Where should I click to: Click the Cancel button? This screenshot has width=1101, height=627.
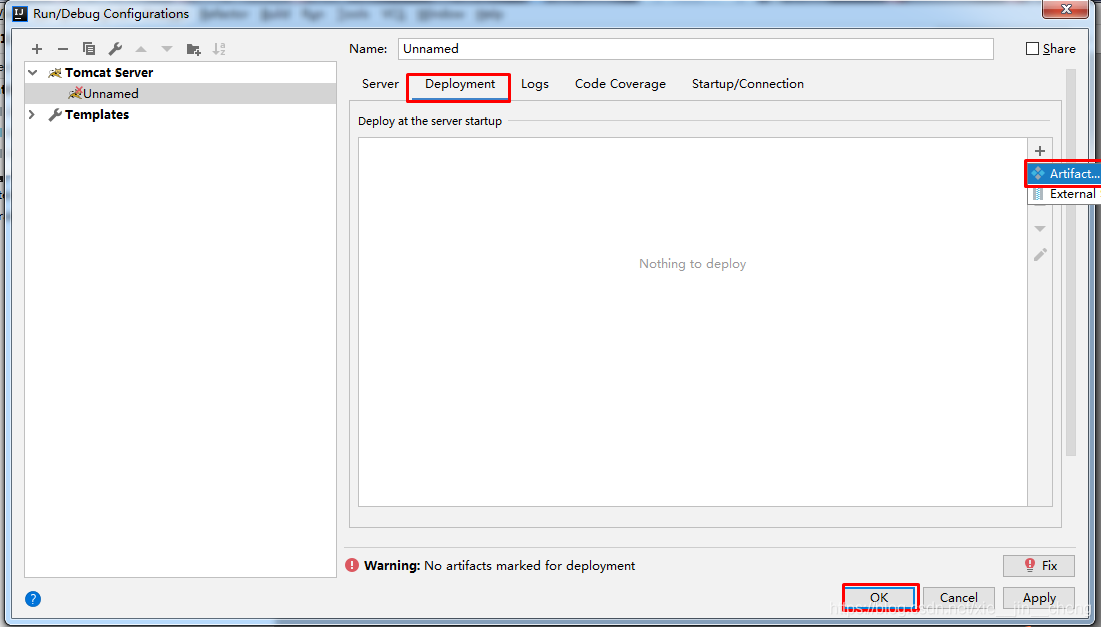(958, 598)
